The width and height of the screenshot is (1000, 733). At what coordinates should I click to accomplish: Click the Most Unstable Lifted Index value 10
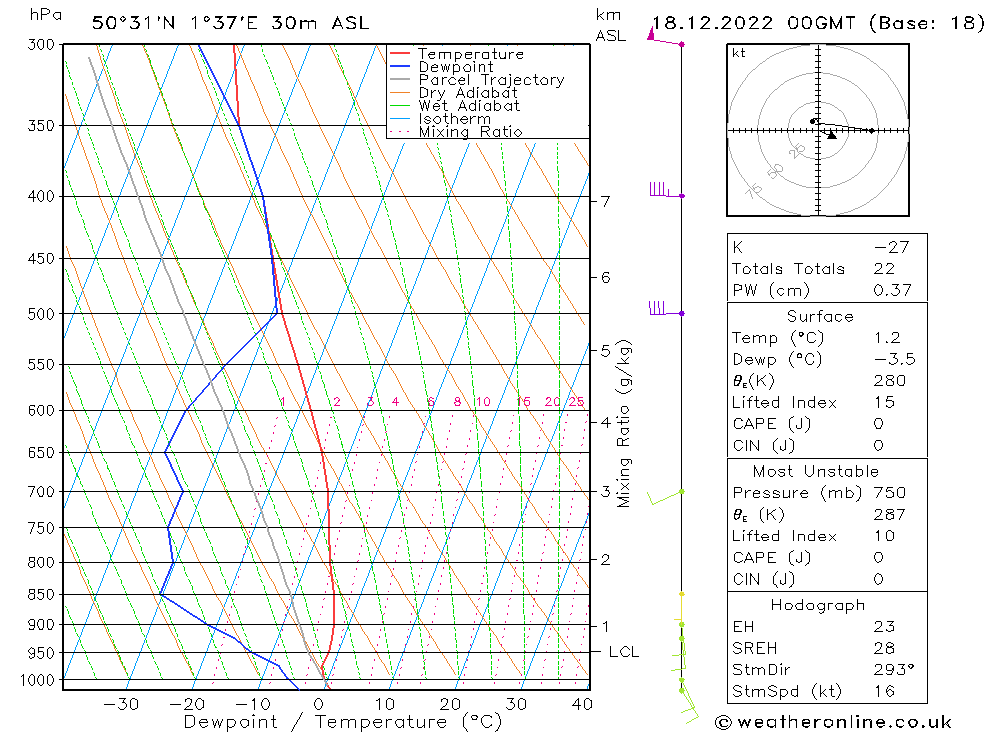tap(885, 536)
